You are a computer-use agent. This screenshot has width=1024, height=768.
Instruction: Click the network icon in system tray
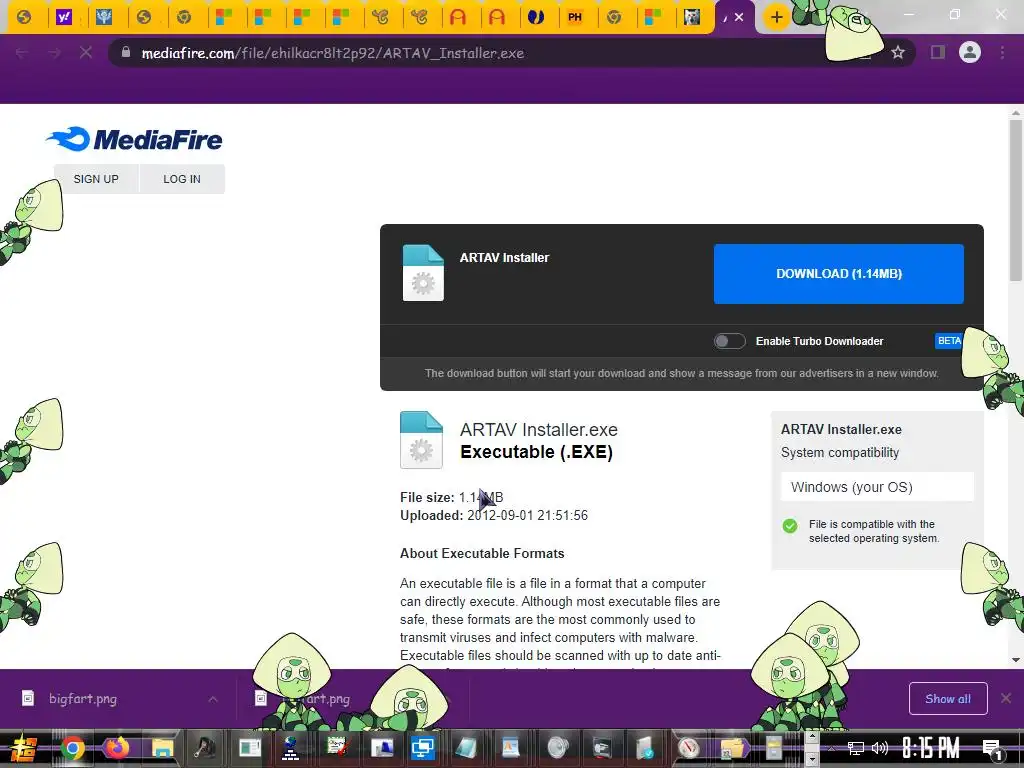[856, 748]
